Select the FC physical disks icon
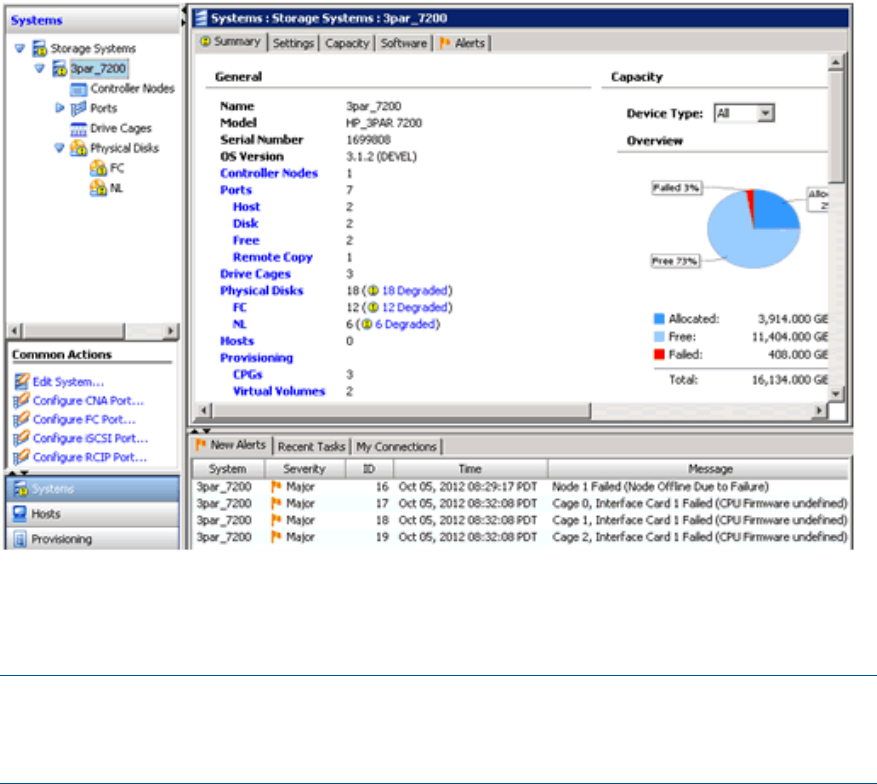877x784 pixels. (x=98, y=169)
